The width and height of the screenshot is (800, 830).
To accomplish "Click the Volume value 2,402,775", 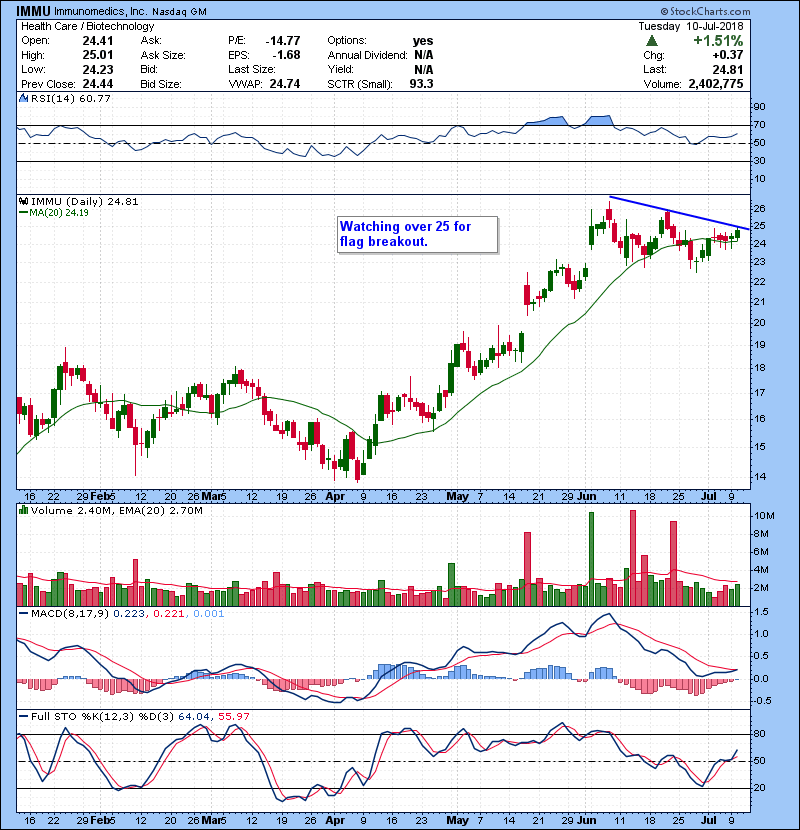I will point(716,84).
